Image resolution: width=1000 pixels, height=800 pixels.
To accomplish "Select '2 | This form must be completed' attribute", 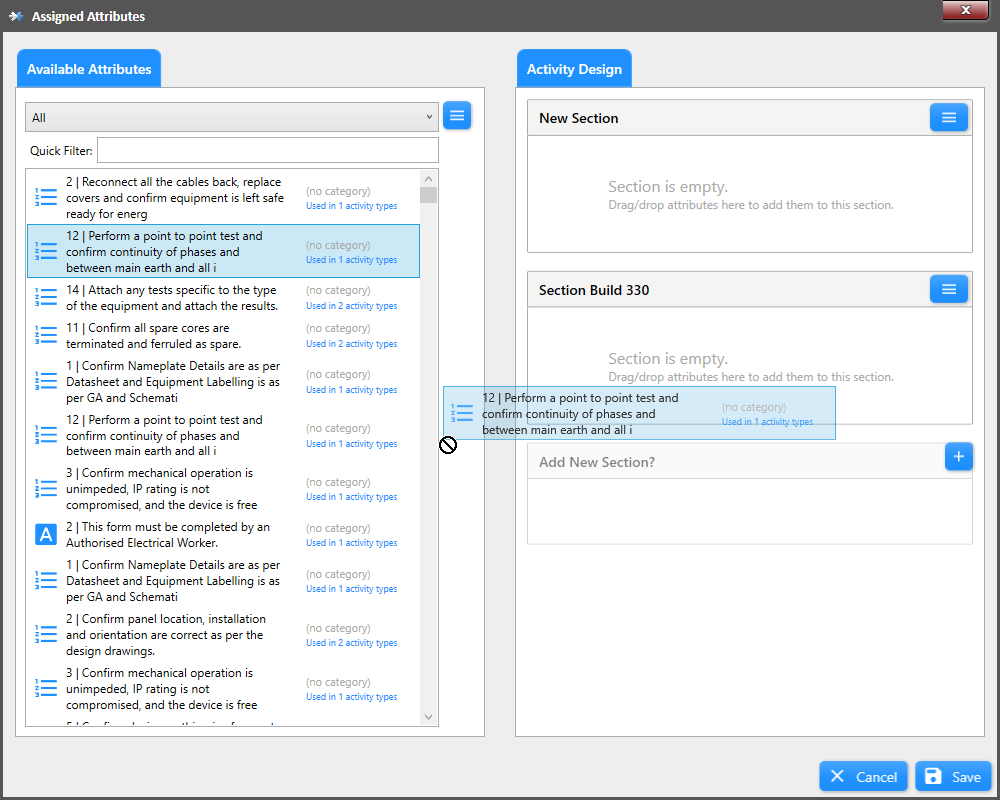I will click(x=223, y=535).
